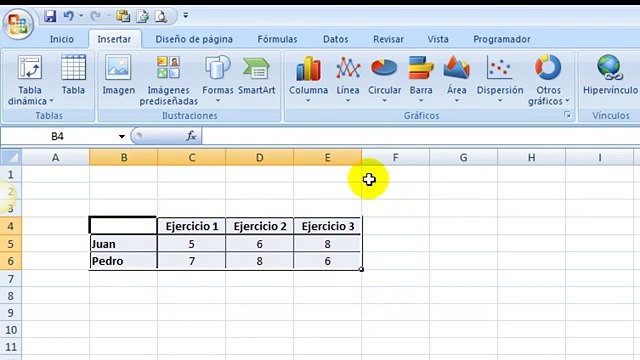Open the Diseño de página tab
Screen dimensions: 640x360
point(194,39)
